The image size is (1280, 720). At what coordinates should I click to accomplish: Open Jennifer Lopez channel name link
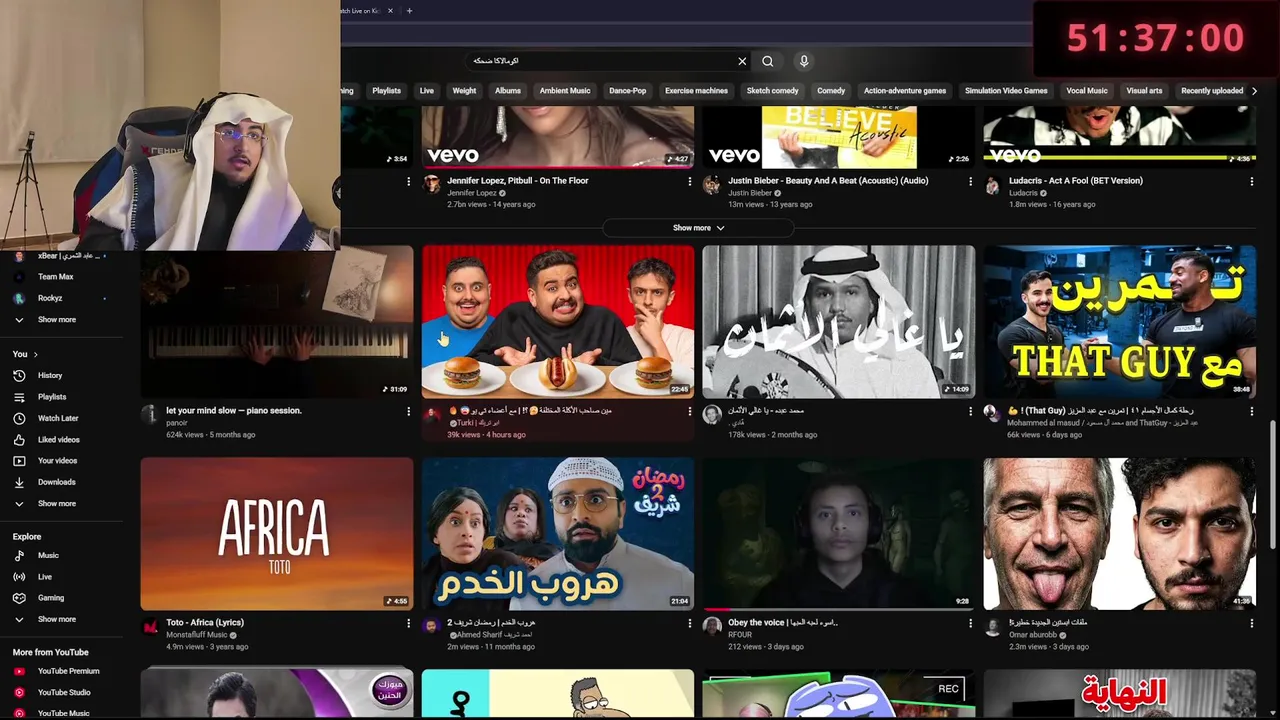click(x=472, y=193)
